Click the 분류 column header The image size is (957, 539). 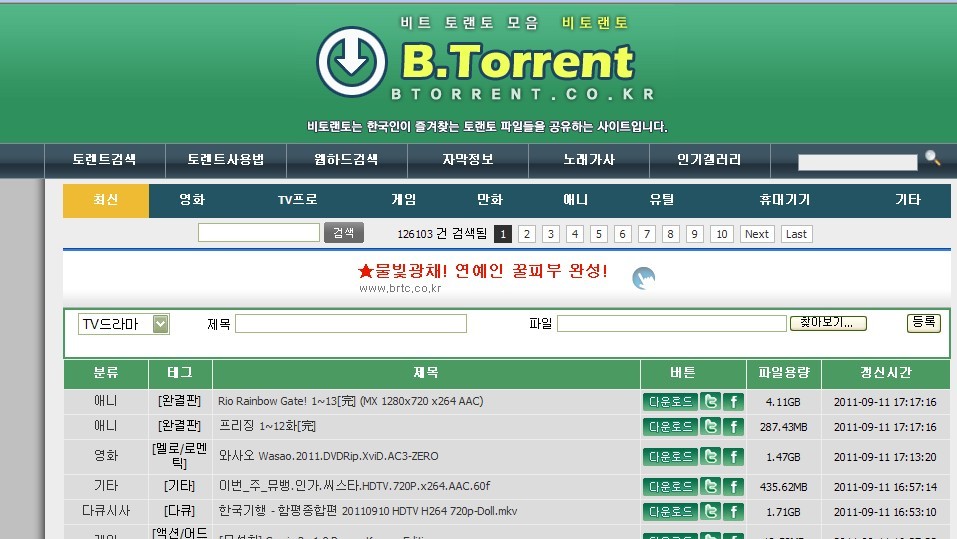[x=106, y=373]
